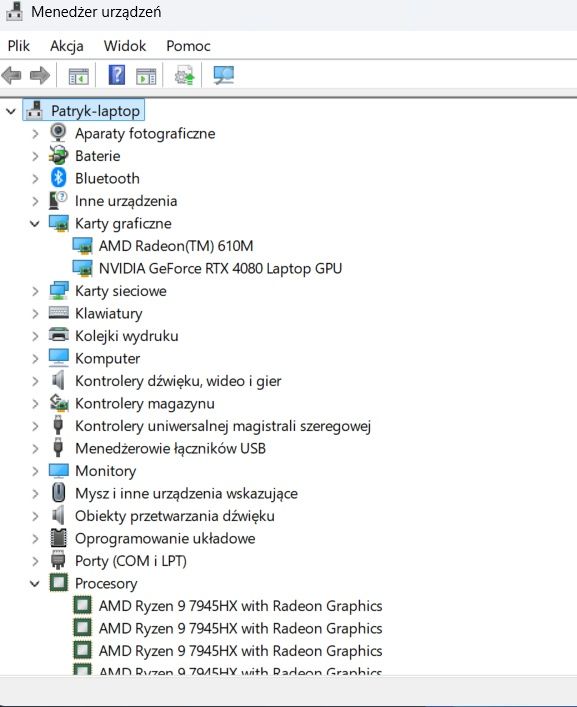Open the blue Help question-mark icon
This screenshot has width=577, height=707.
[117, 75]
